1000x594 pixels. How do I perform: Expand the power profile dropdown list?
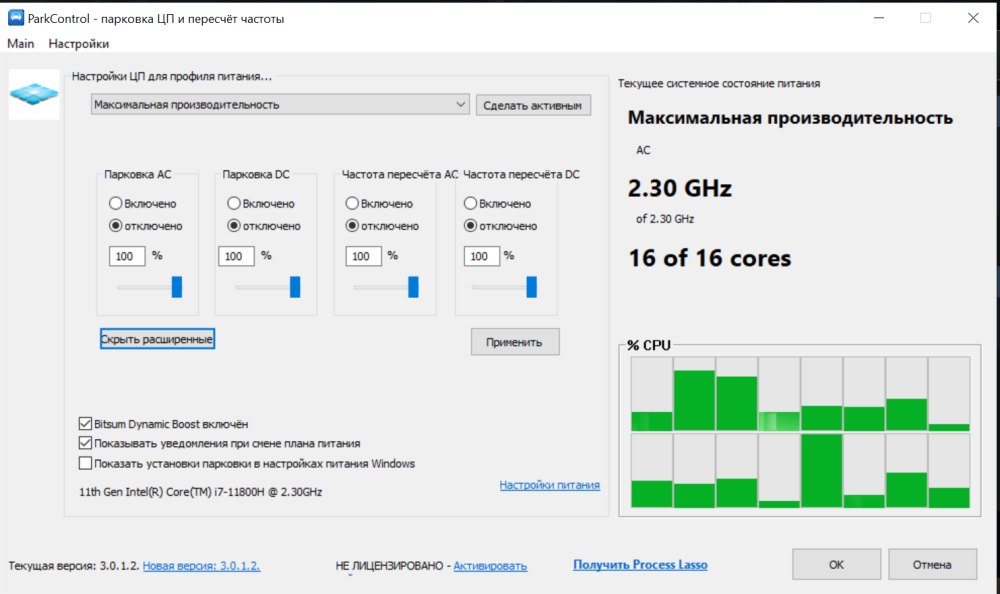point(460,104)
